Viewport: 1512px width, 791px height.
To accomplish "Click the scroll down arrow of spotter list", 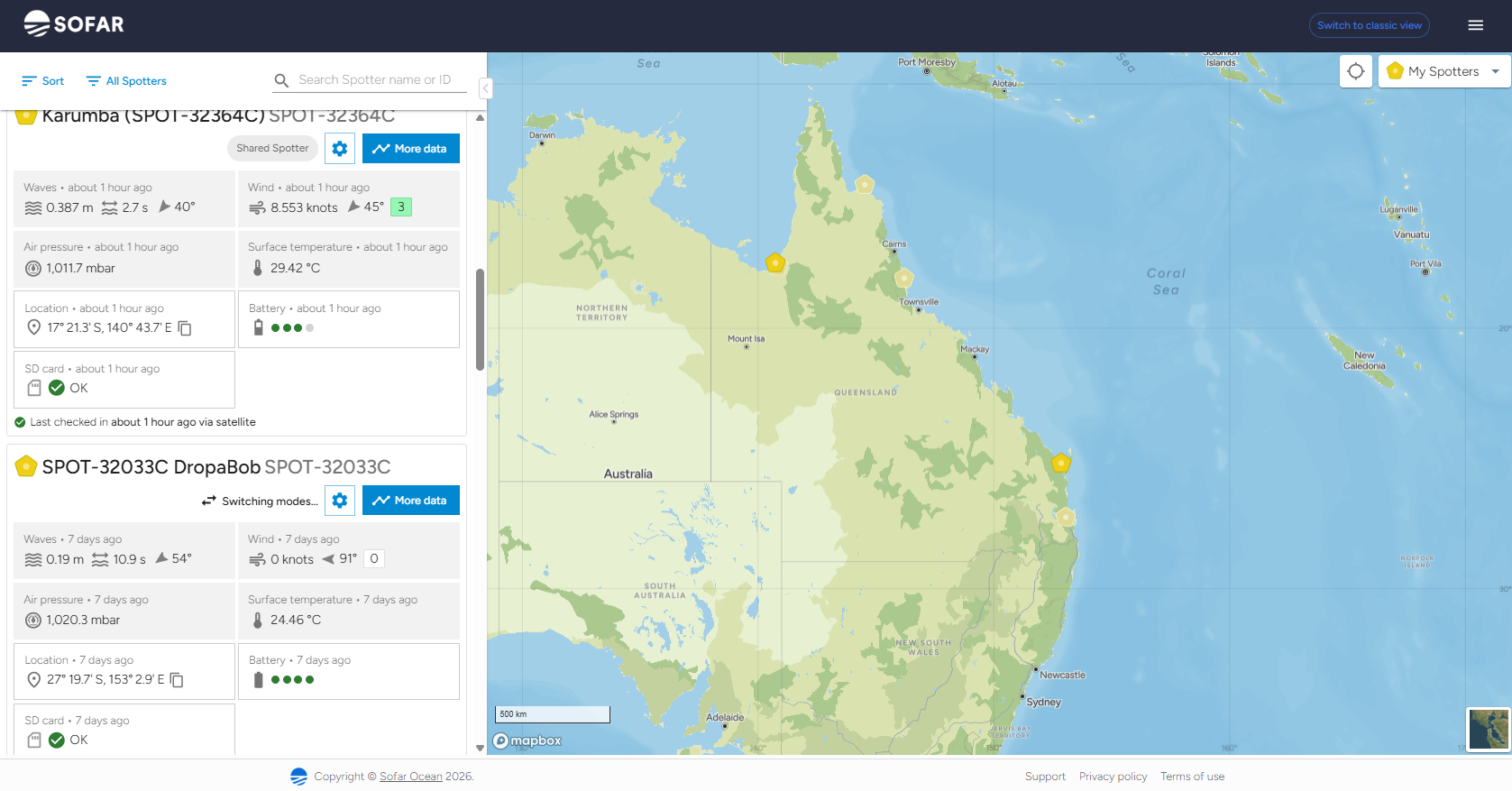I will point(480,748).
